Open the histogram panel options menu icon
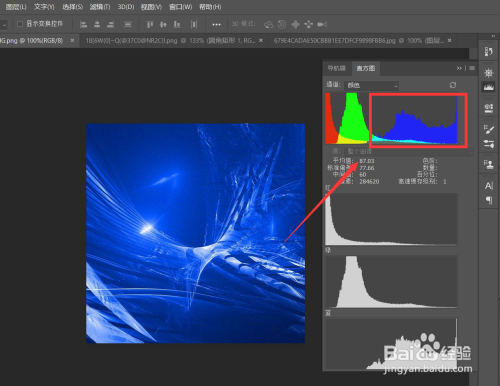 click(x=472, y=68)
